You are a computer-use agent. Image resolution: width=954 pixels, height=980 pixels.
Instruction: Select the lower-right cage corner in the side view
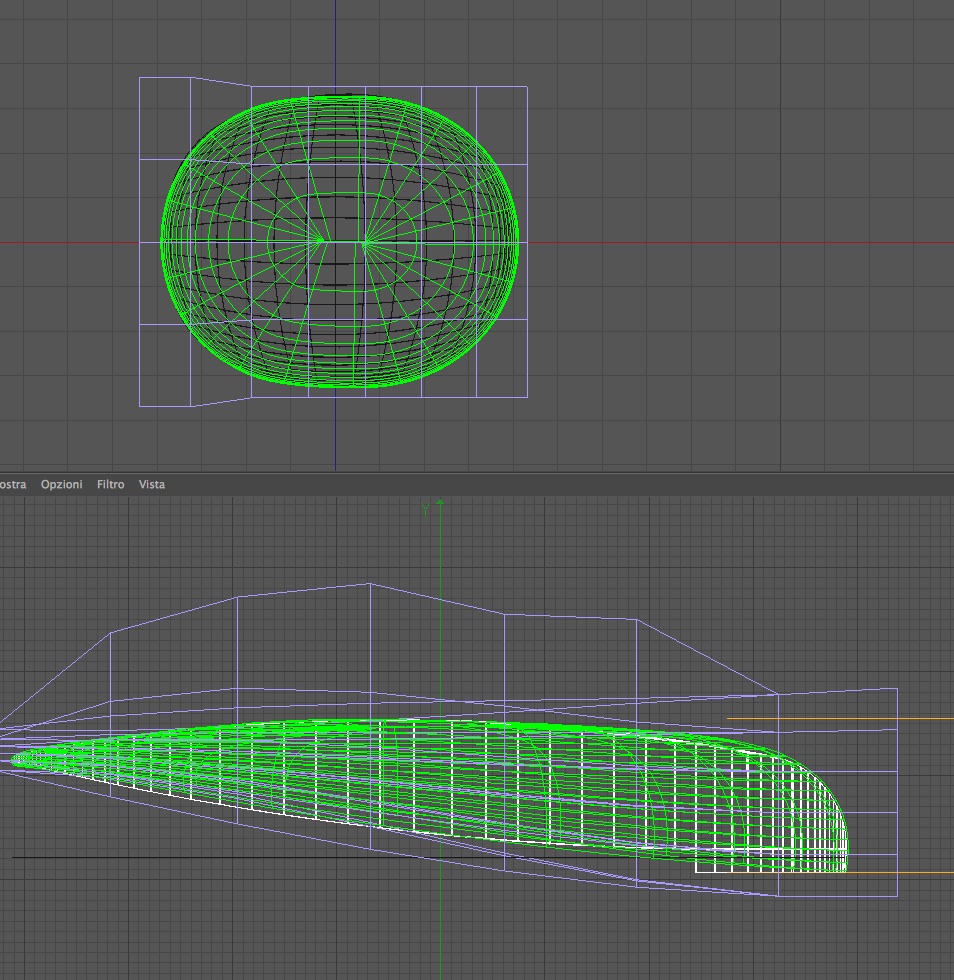(898, 896)
